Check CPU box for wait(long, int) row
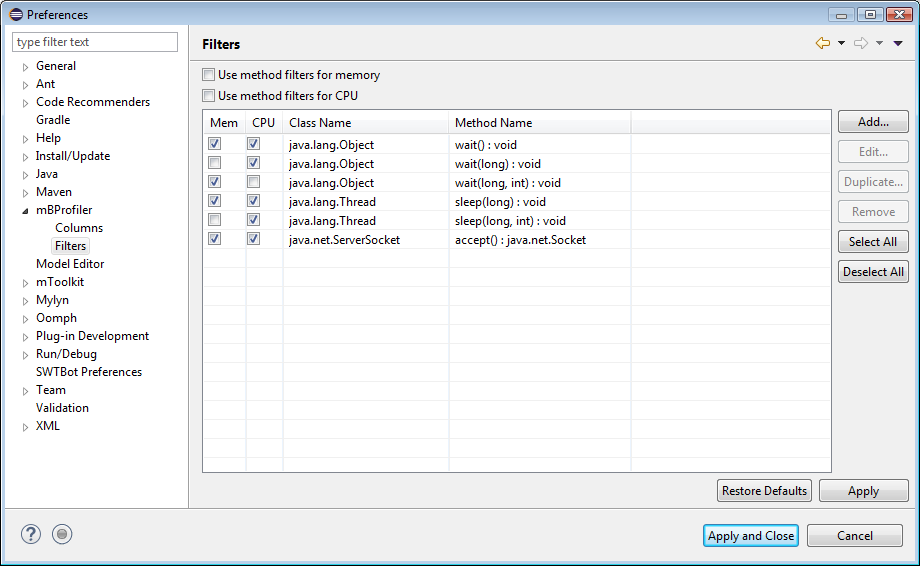 254,183
